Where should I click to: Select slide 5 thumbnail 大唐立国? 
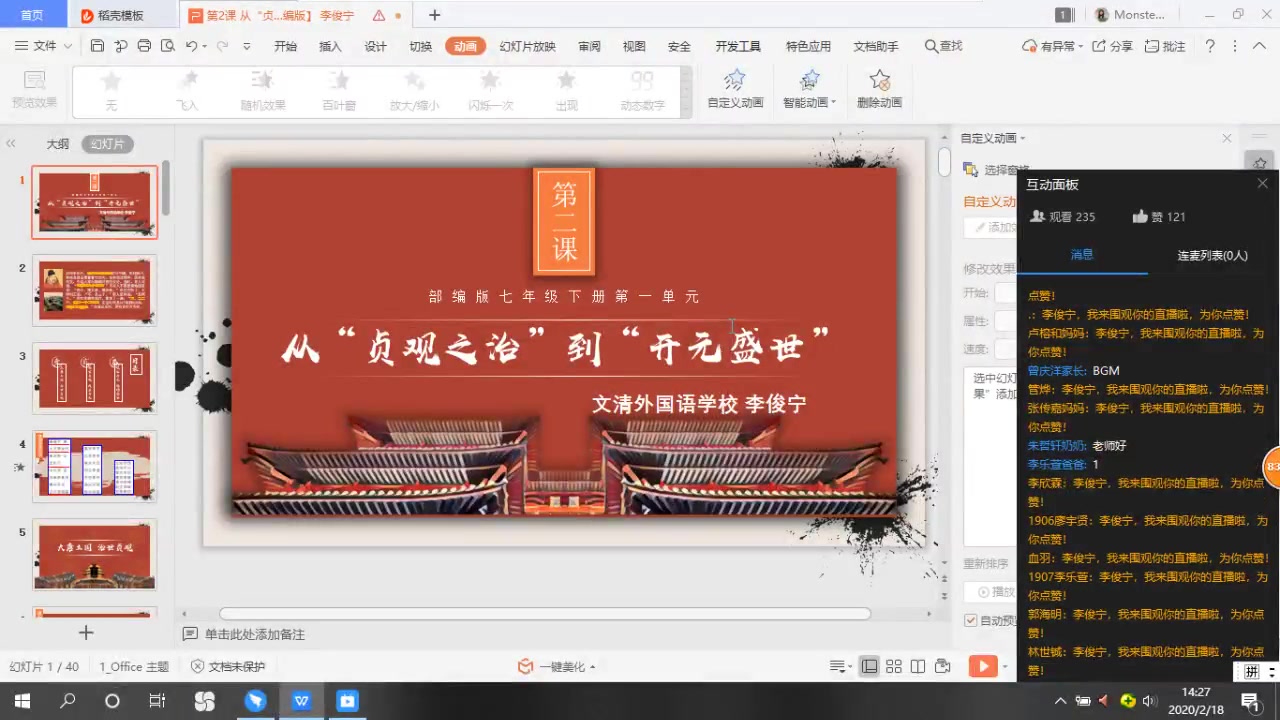[95, 554]
